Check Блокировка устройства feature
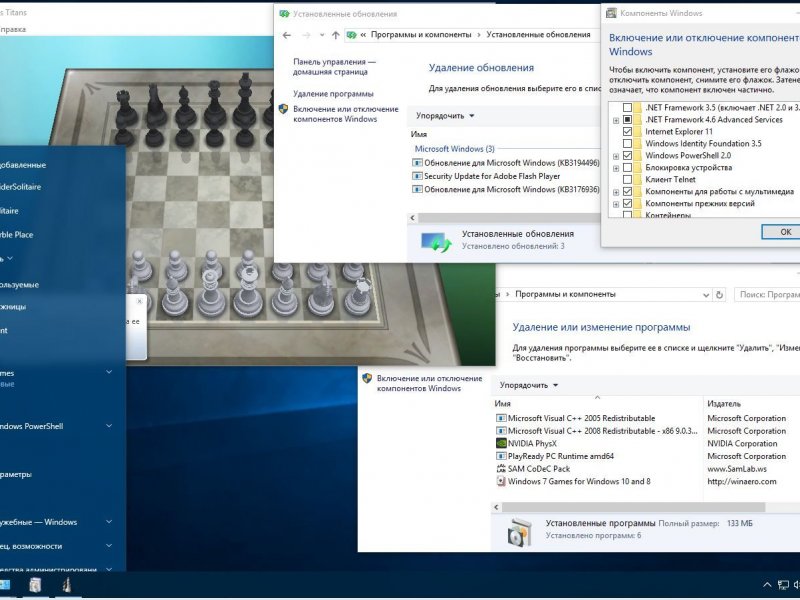The width and height of the screenshot is (800, 600). (628, 167)
